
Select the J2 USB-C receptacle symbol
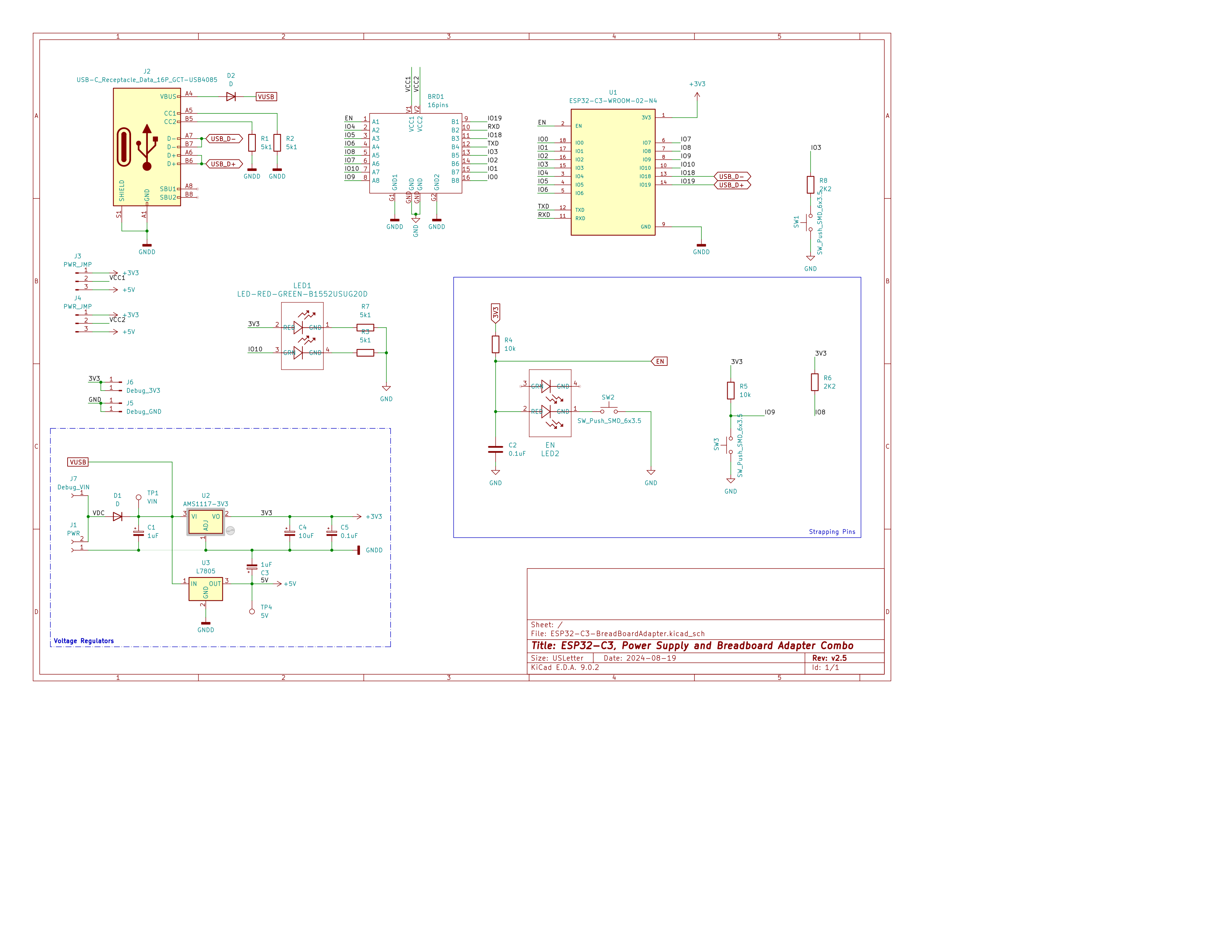[x=147, y=147]
